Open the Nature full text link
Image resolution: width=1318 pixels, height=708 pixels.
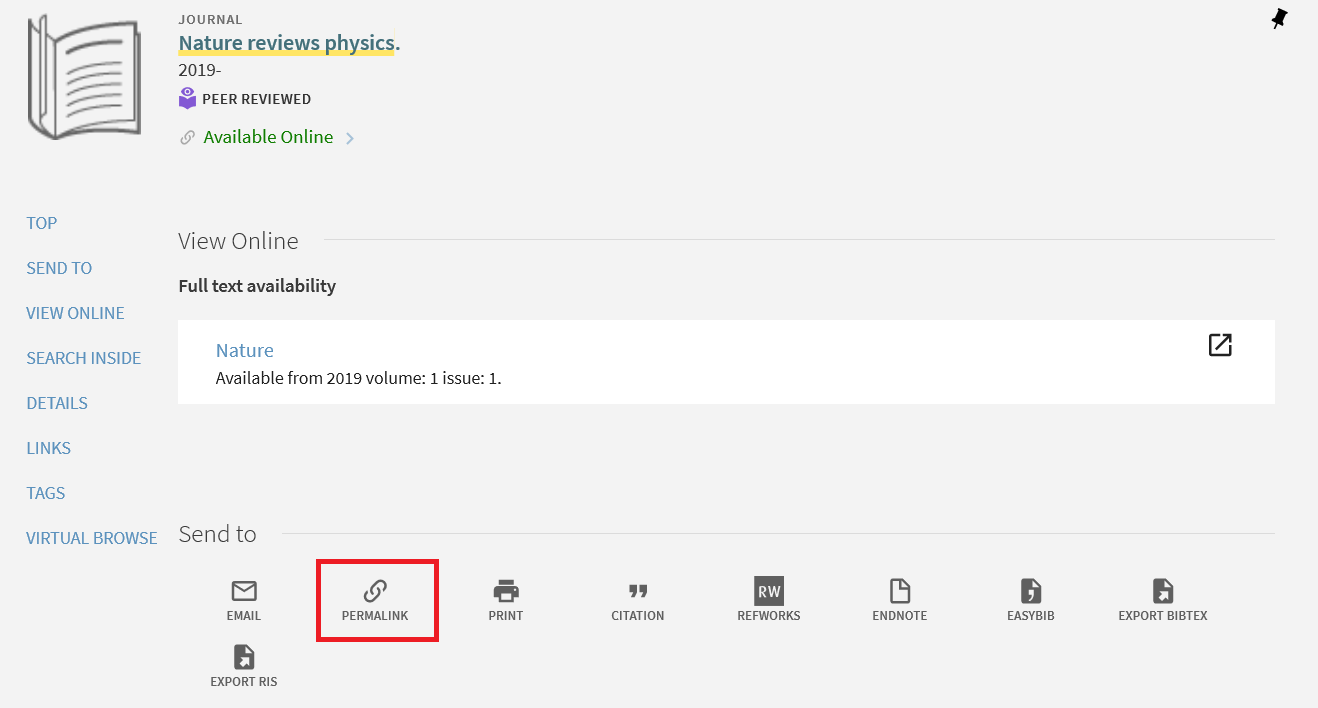pyautogui.click(x=245, y=350)
